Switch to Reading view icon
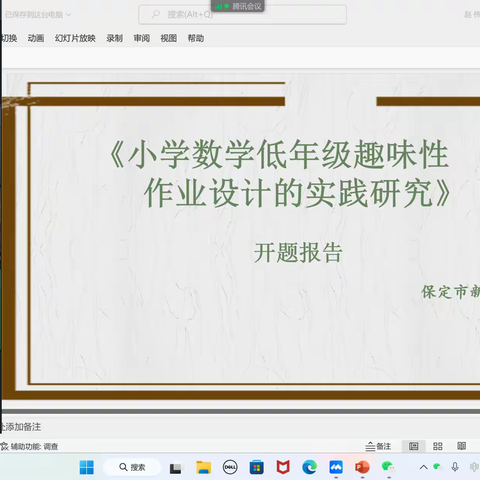The image size is (480, 480). tap(462, 446)
